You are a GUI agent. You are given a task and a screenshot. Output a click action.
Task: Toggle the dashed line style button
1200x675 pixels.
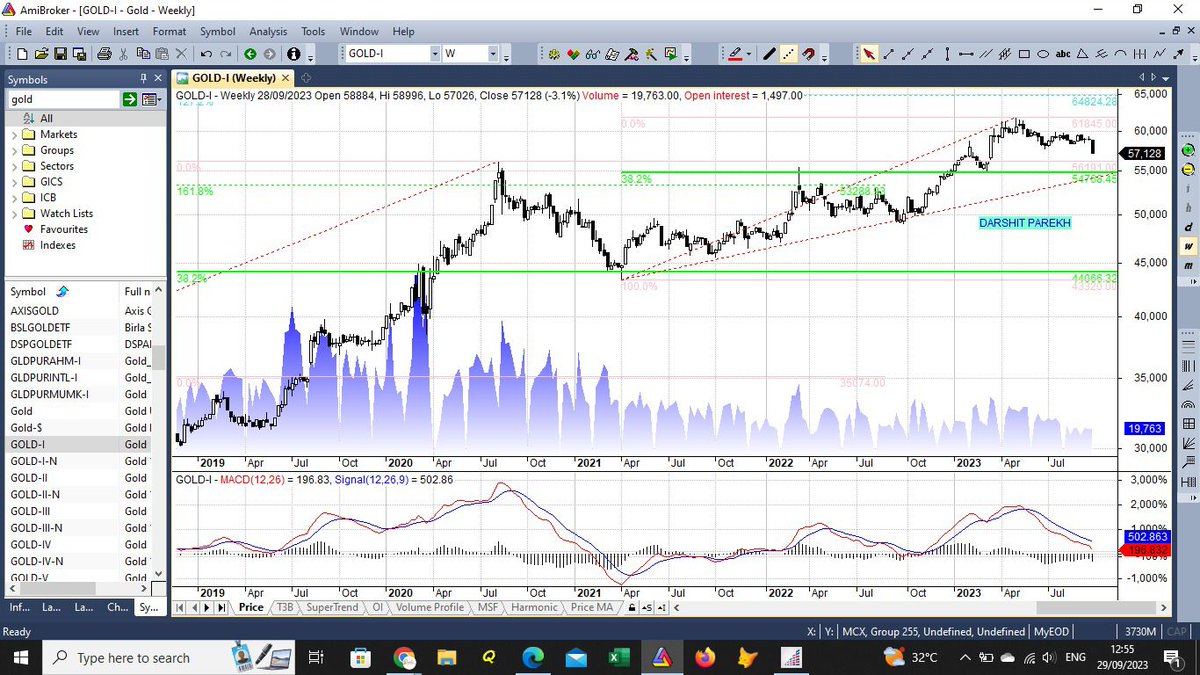click(x=789, y=54)
